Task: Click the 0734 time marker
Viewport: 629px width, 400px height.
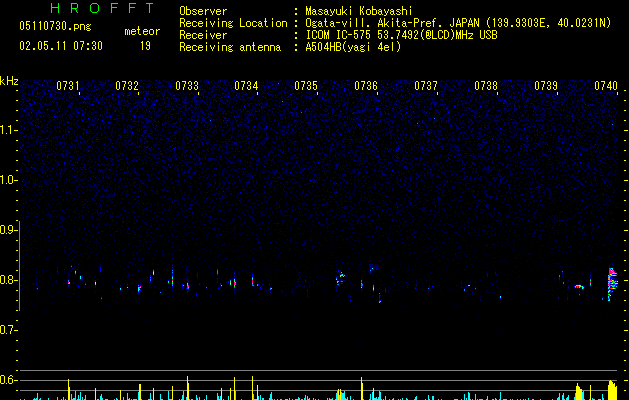Action: 246,86
